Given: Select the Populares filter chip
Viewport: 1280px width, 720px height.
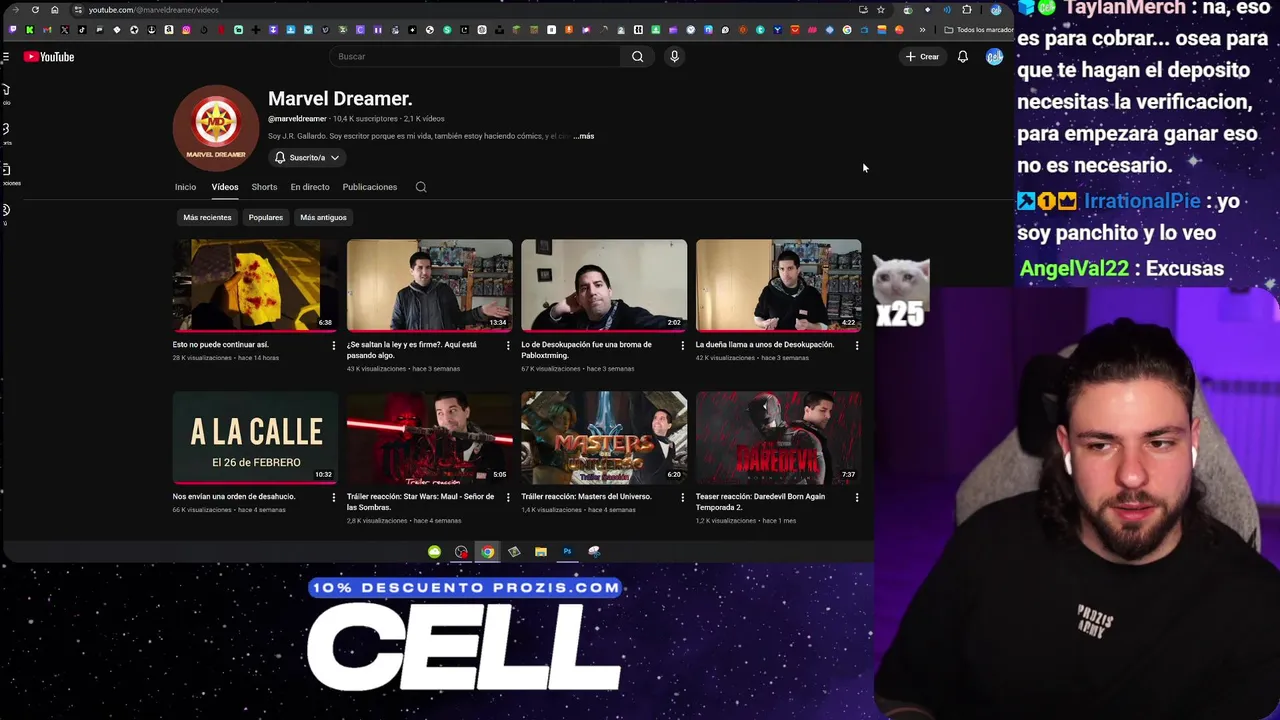Looking at the screenshot, I should (x=266, y=217).
